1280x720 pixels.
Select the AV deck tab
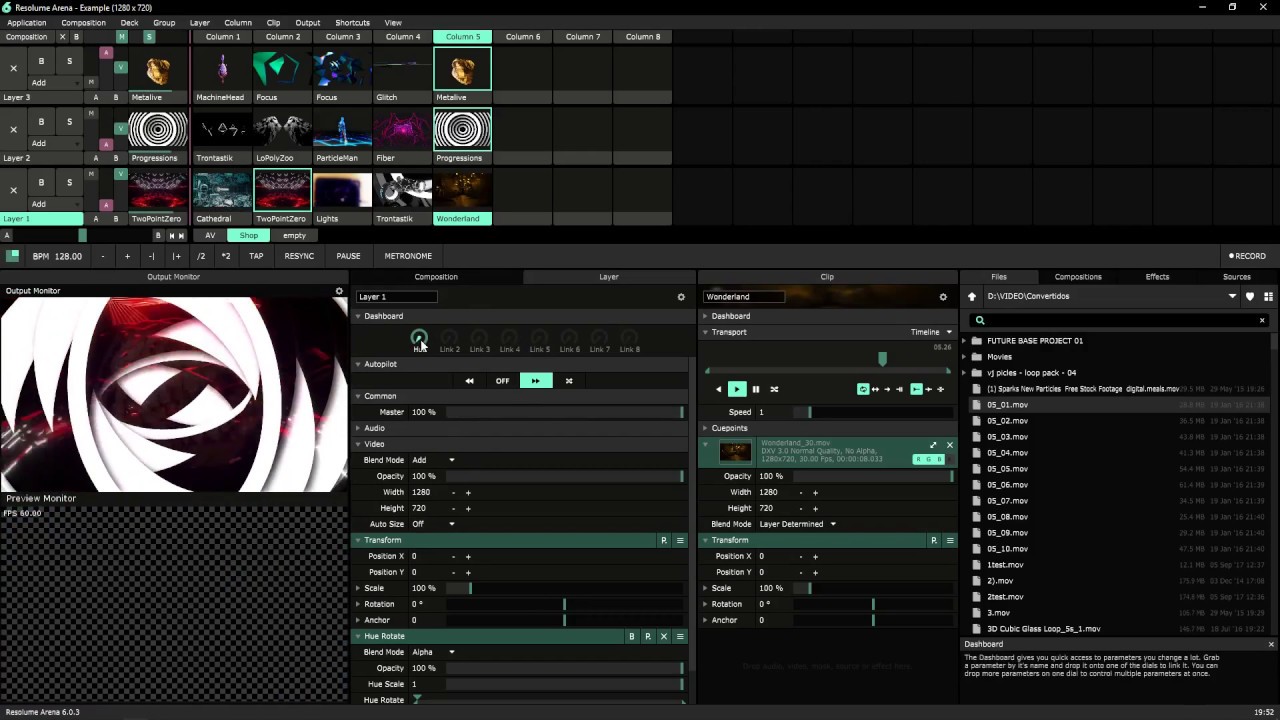pos(210,236)
